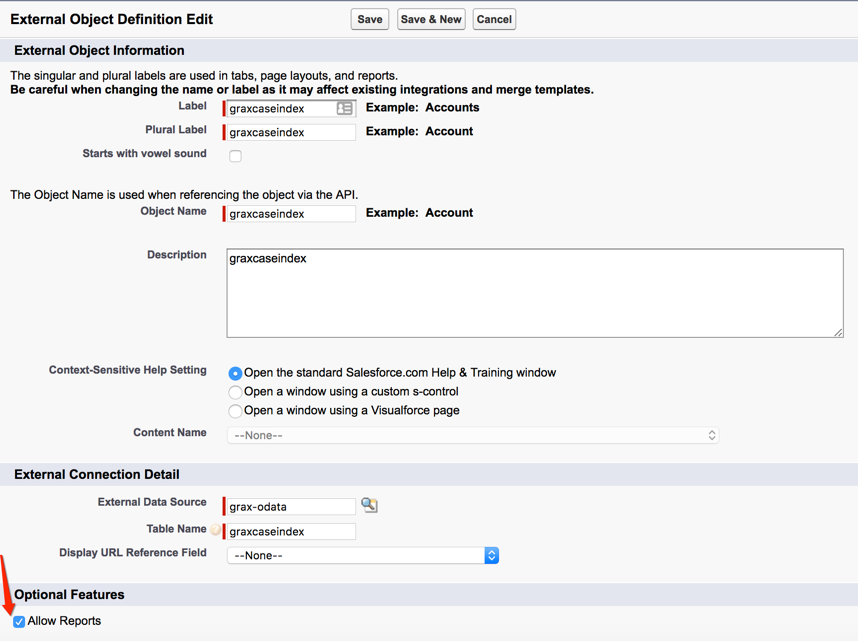The image size is (858, 641).
Task: Select standard Salesforce.com Help & Training window option
Action: pyautogui.click(x=235, y=373)
